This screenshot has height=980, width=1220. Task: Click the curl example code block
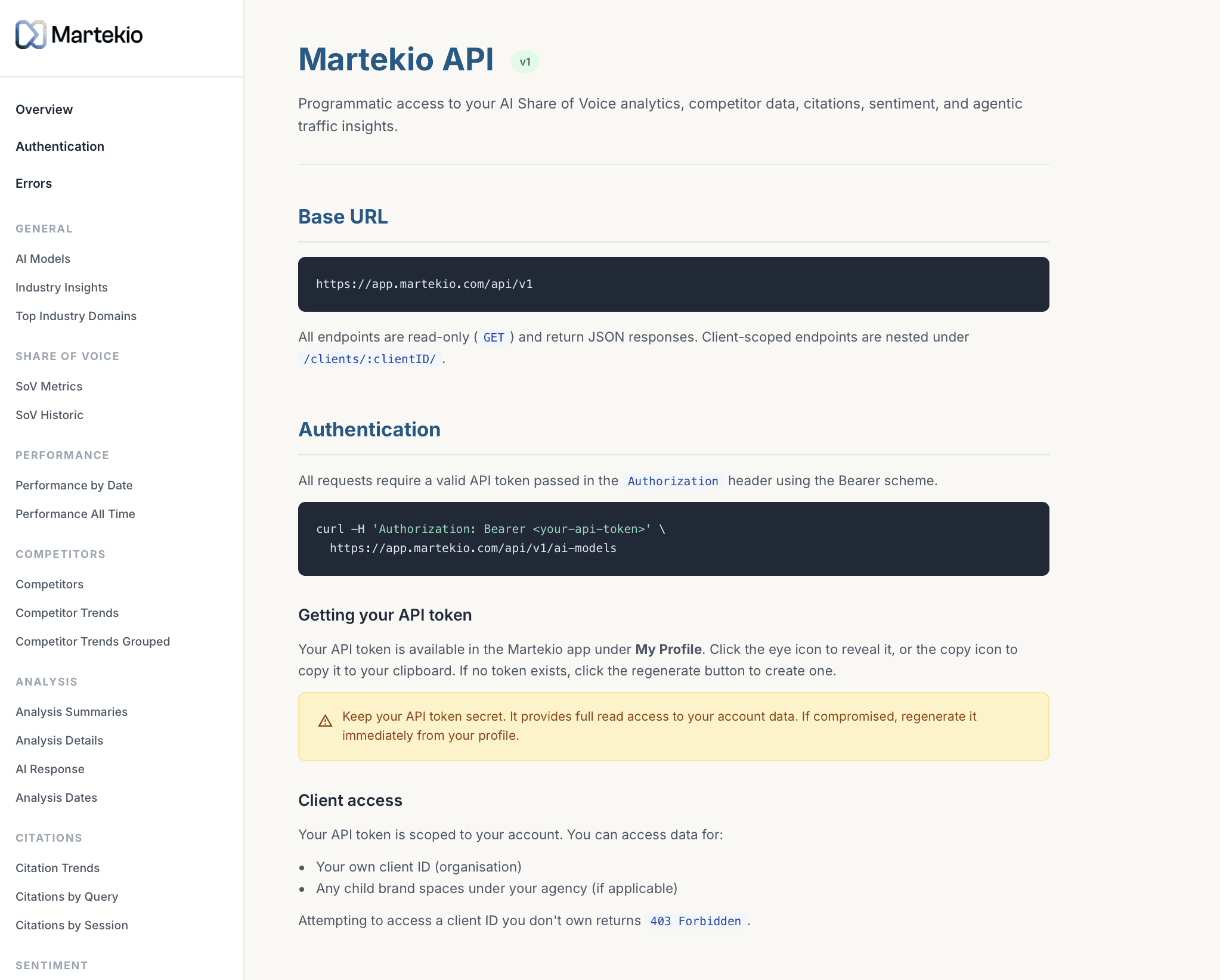(x=673, y=539)
